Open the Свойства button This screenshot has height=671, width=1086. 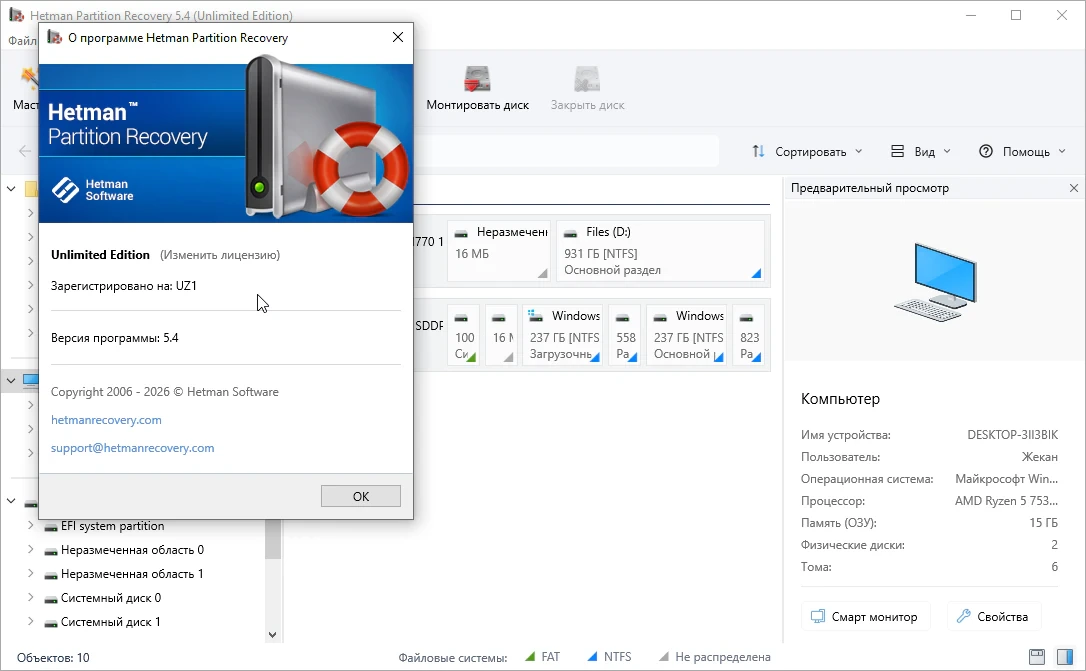[x=994, y=616]
